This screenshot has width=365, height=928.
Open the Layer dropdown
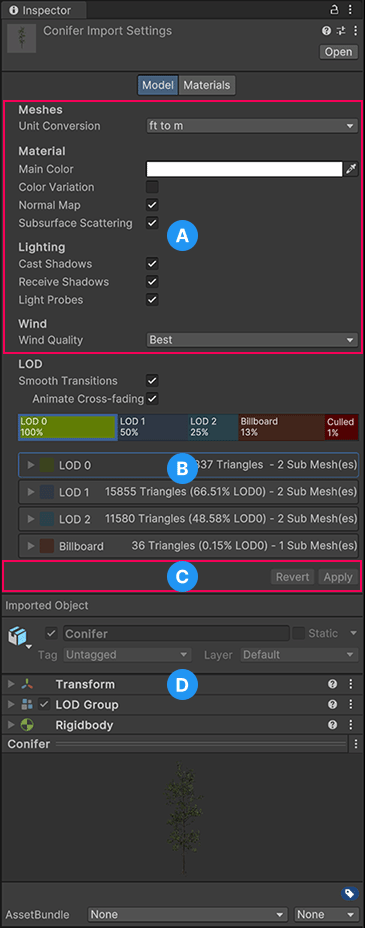tap(299, 655)
